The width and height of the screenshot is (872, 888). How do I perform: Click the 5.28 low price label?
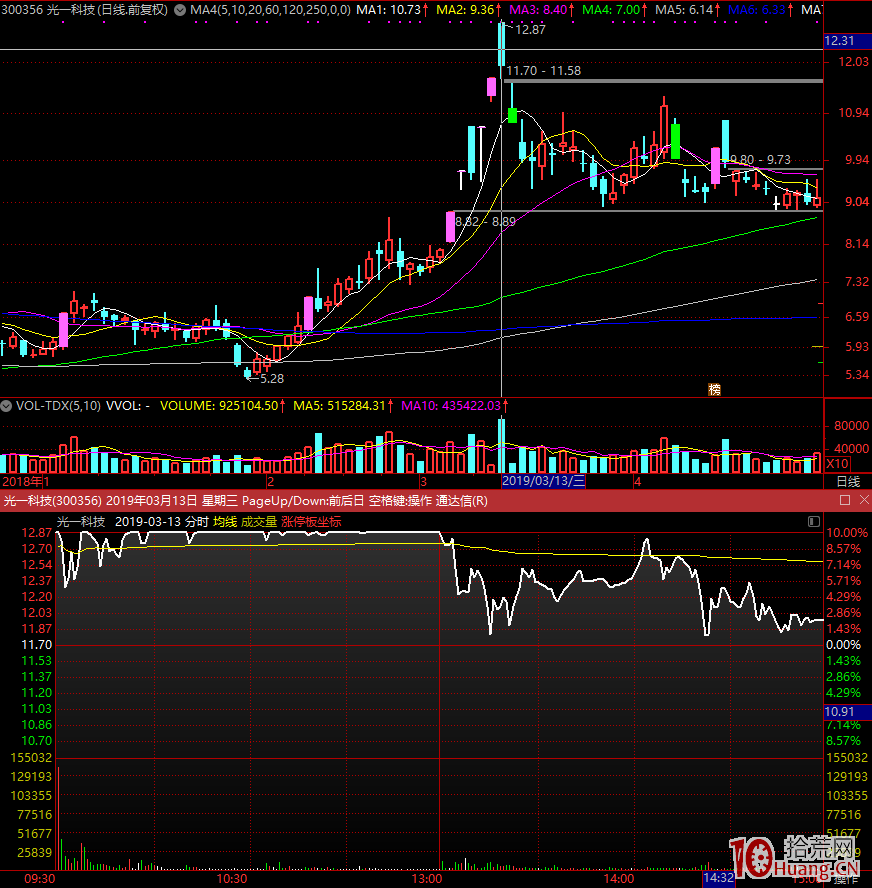tap(271, 379)
